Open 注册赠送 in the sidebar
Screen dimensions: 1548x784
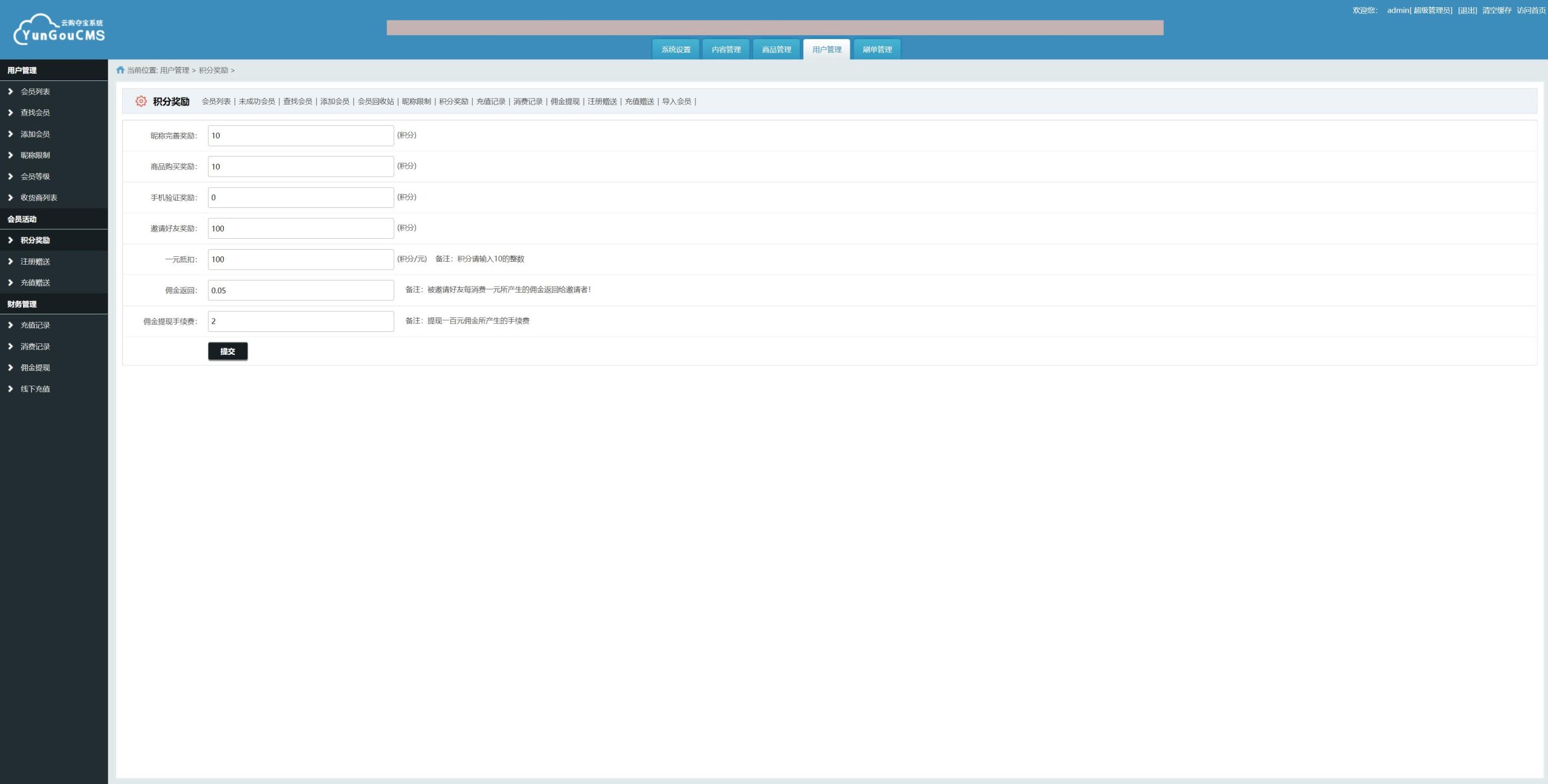pyautogui.click(x=35, y=262)
